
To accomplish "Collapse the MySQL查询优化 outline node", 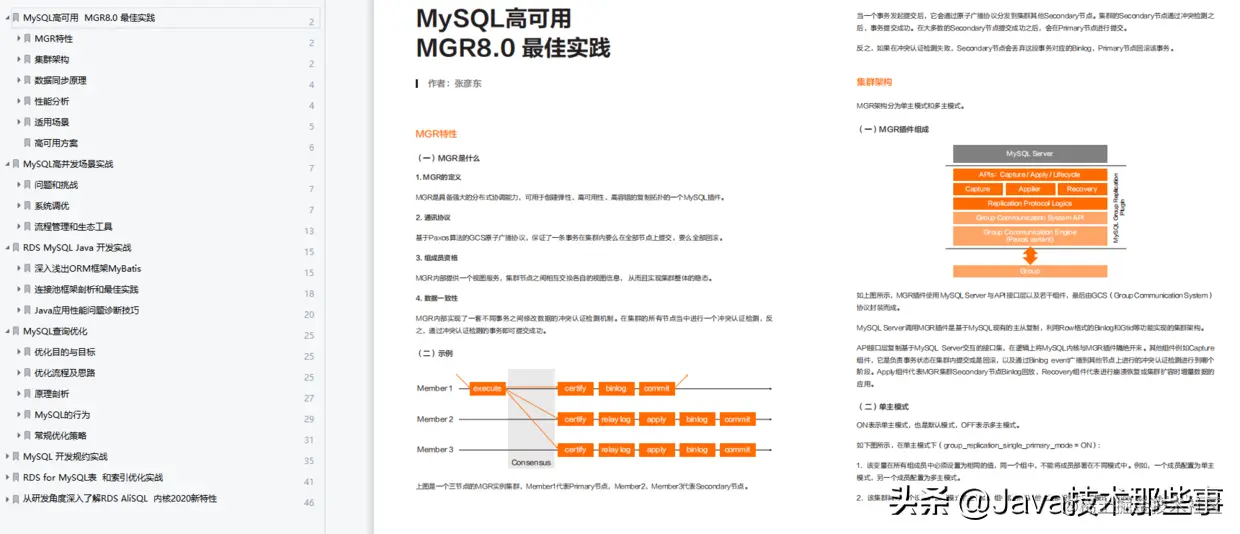I will tap(6, 331).
